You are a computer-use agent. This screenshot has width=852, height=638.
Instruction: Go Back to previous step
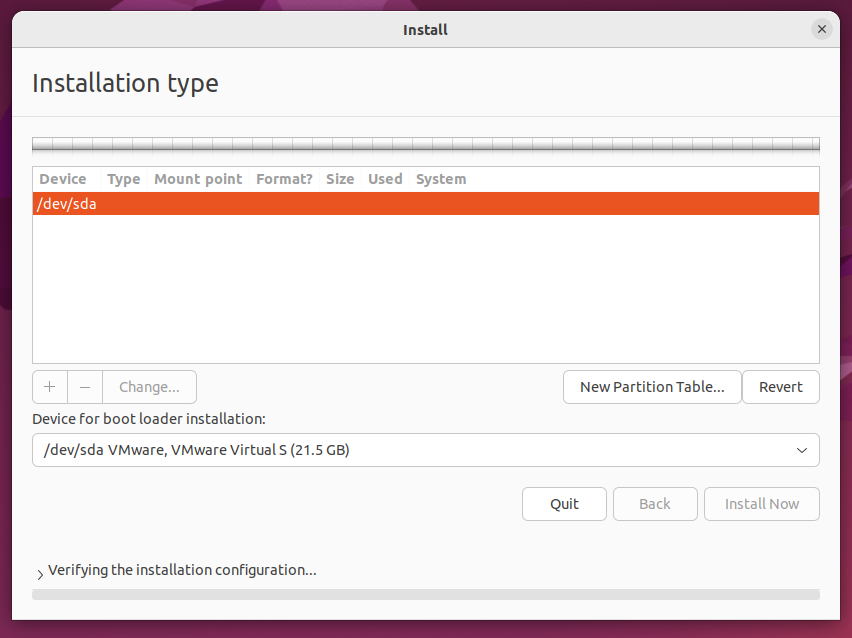(x=655, y=504)
